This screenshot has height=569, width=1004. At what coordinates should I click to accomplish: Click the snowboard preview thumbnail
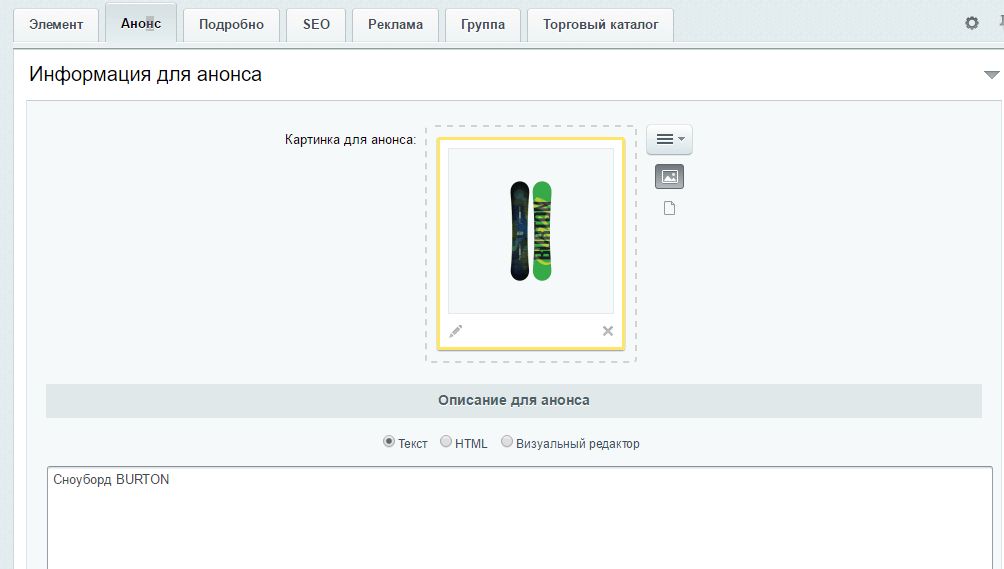coord(531,231)
